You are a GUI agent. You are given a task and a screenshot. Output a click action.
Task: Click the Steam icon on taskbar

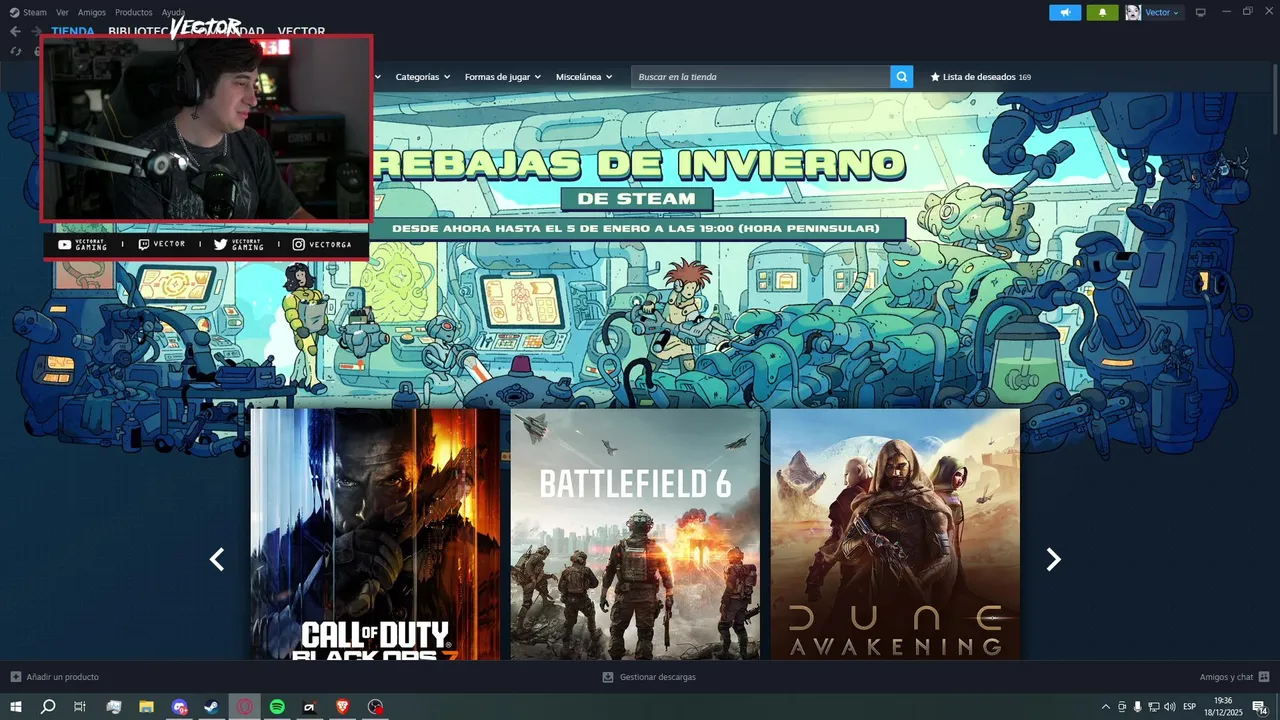211,707
